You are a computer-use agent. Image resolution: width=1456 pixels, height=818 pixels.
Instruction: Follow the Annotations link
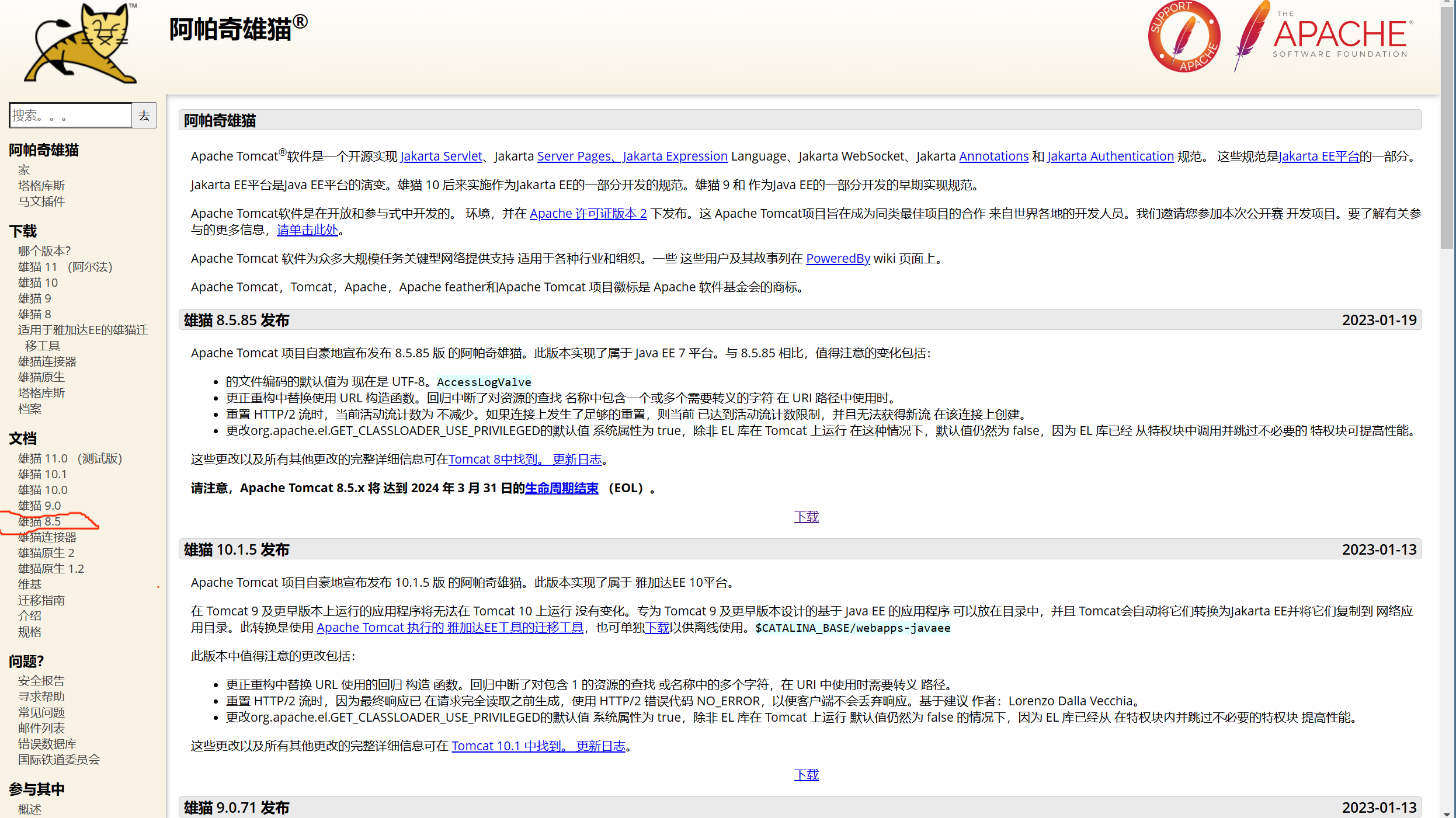(x=993, y=156)
